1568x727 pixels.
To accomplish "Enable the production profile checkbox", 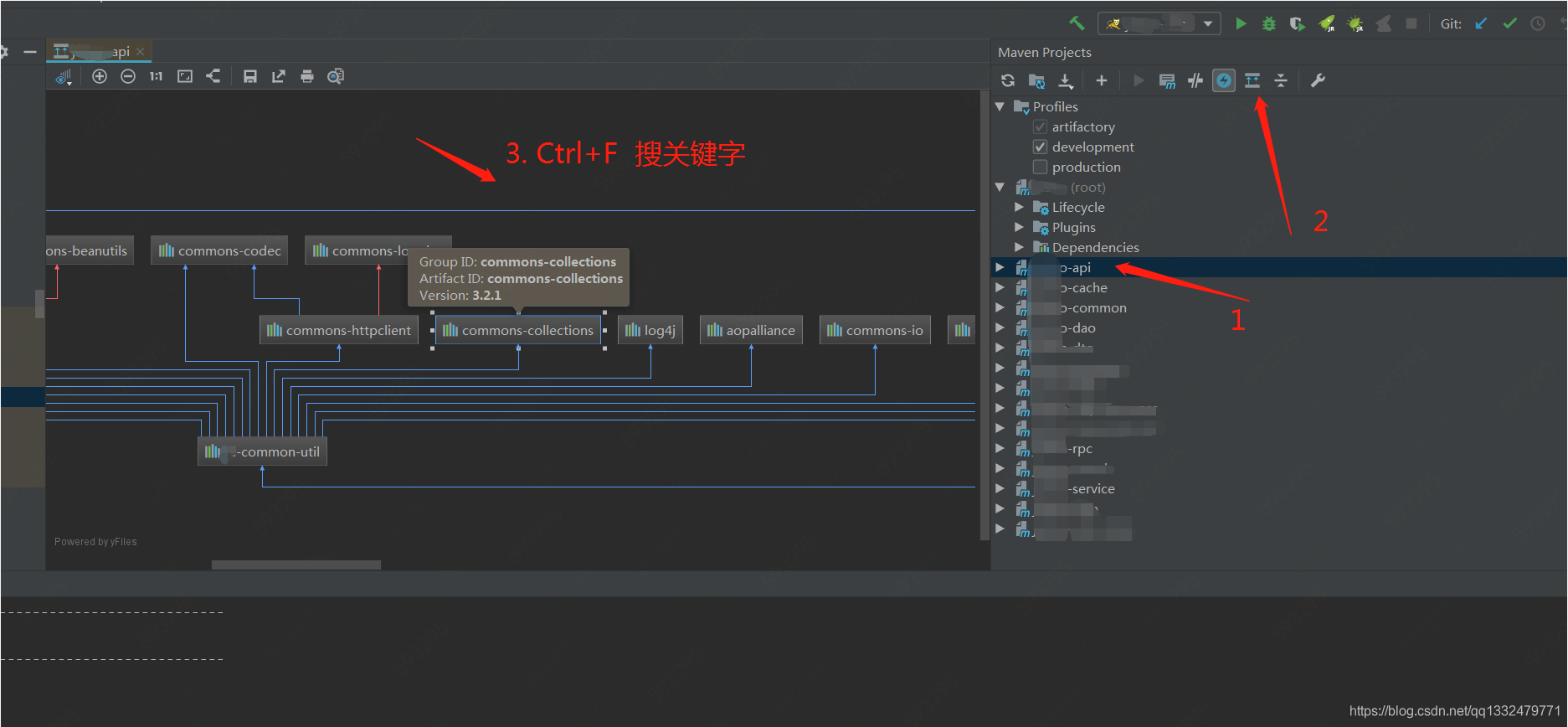I will click(x=1041, y=167).
